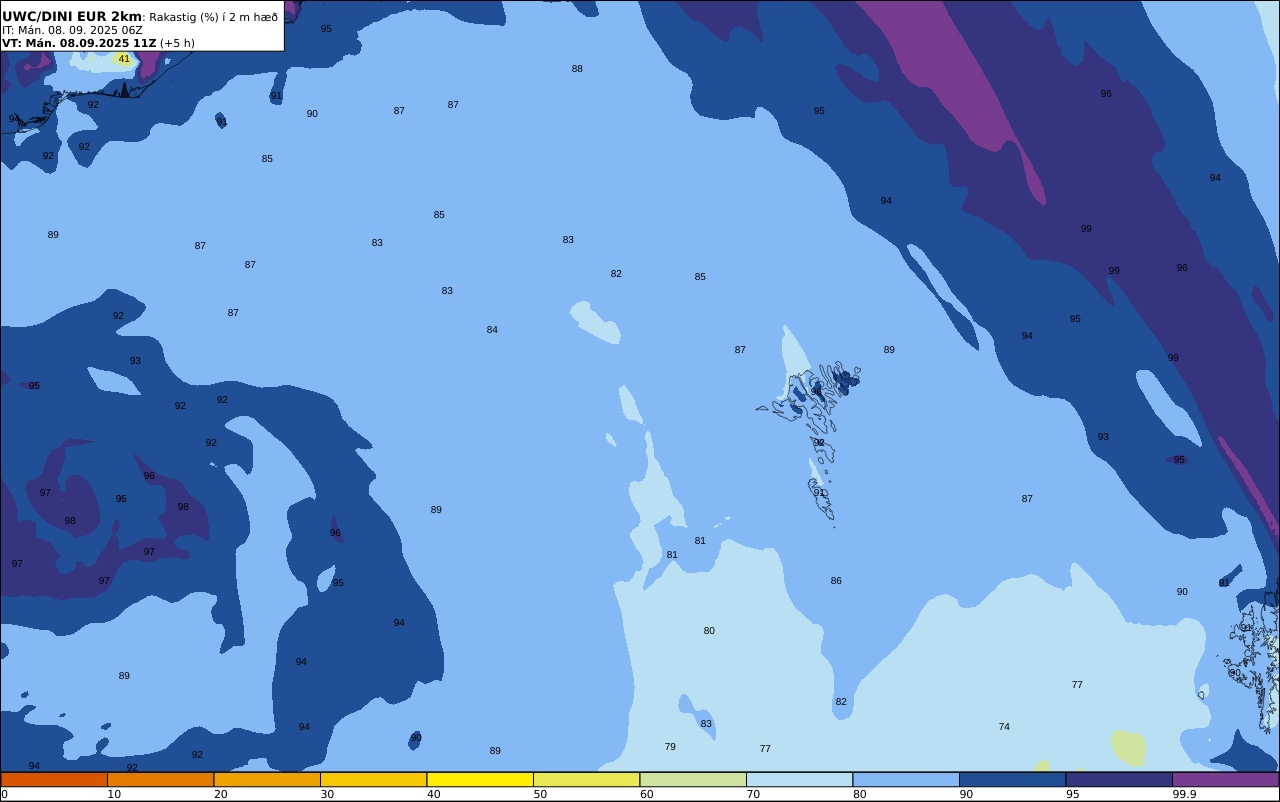Select the orange 10–20 legend color segment
The image size is (1280, 802).
point(160,779)
